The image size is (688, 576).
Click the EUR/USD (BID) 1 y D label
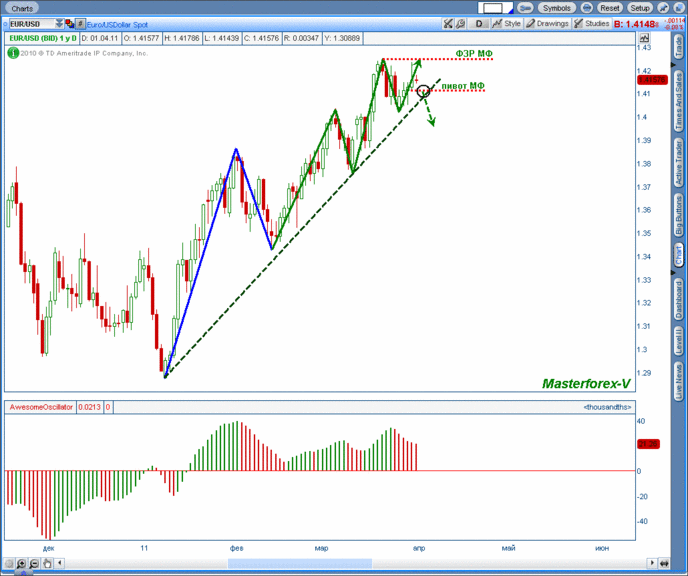43,38
